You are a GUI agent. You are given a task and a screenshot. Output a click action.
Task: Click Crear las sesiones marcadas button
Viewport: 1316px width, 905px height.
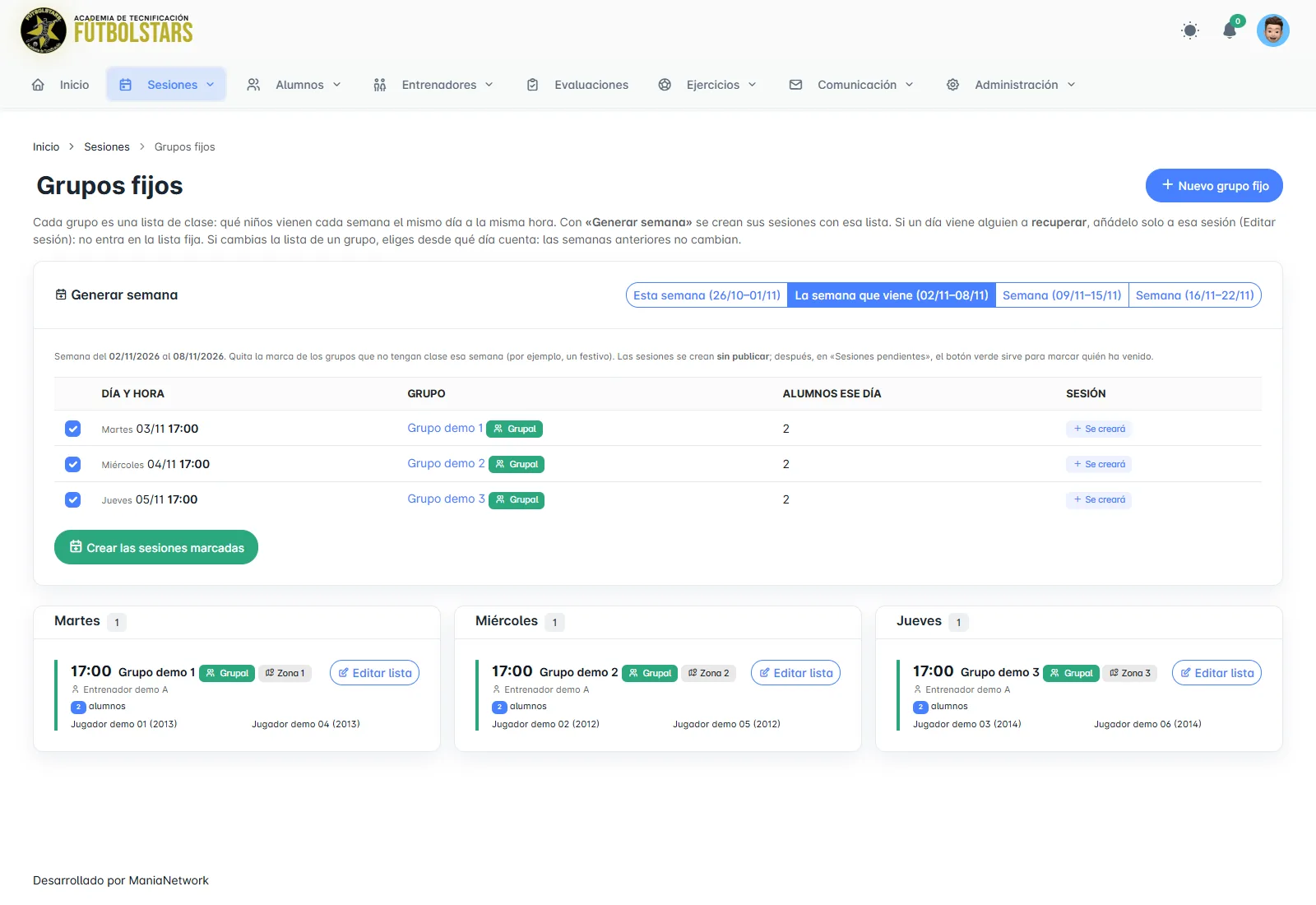(x=156, y=547)
